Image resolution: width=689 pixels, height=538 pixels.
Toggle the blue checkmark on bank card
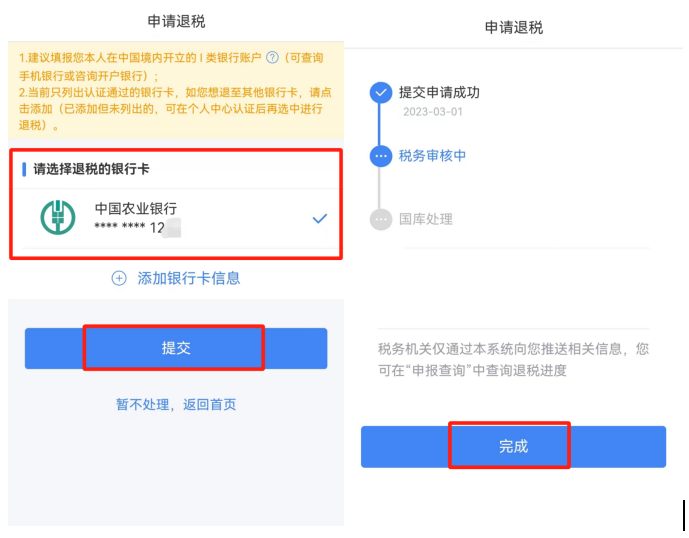tap(319, 218)
